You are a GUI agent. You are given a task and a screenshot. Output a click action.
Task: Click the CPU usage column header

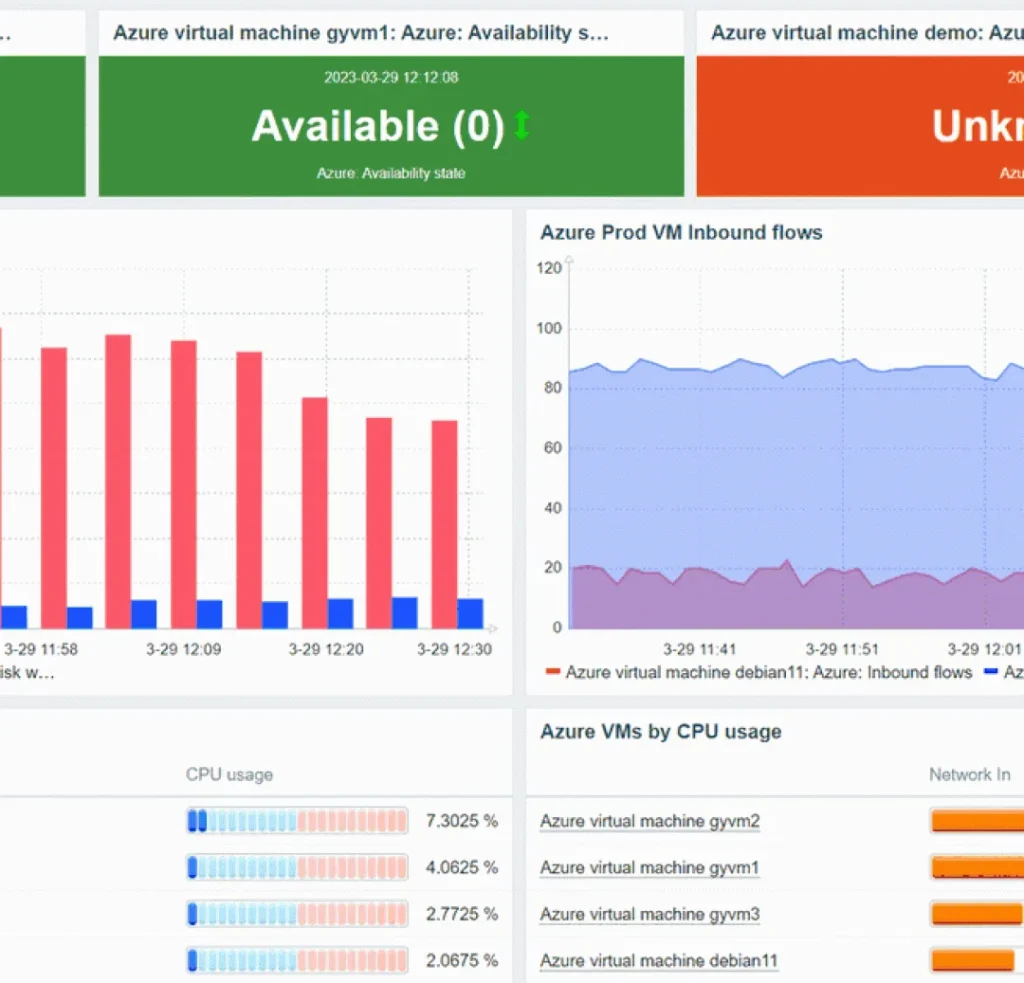[229, 775]
